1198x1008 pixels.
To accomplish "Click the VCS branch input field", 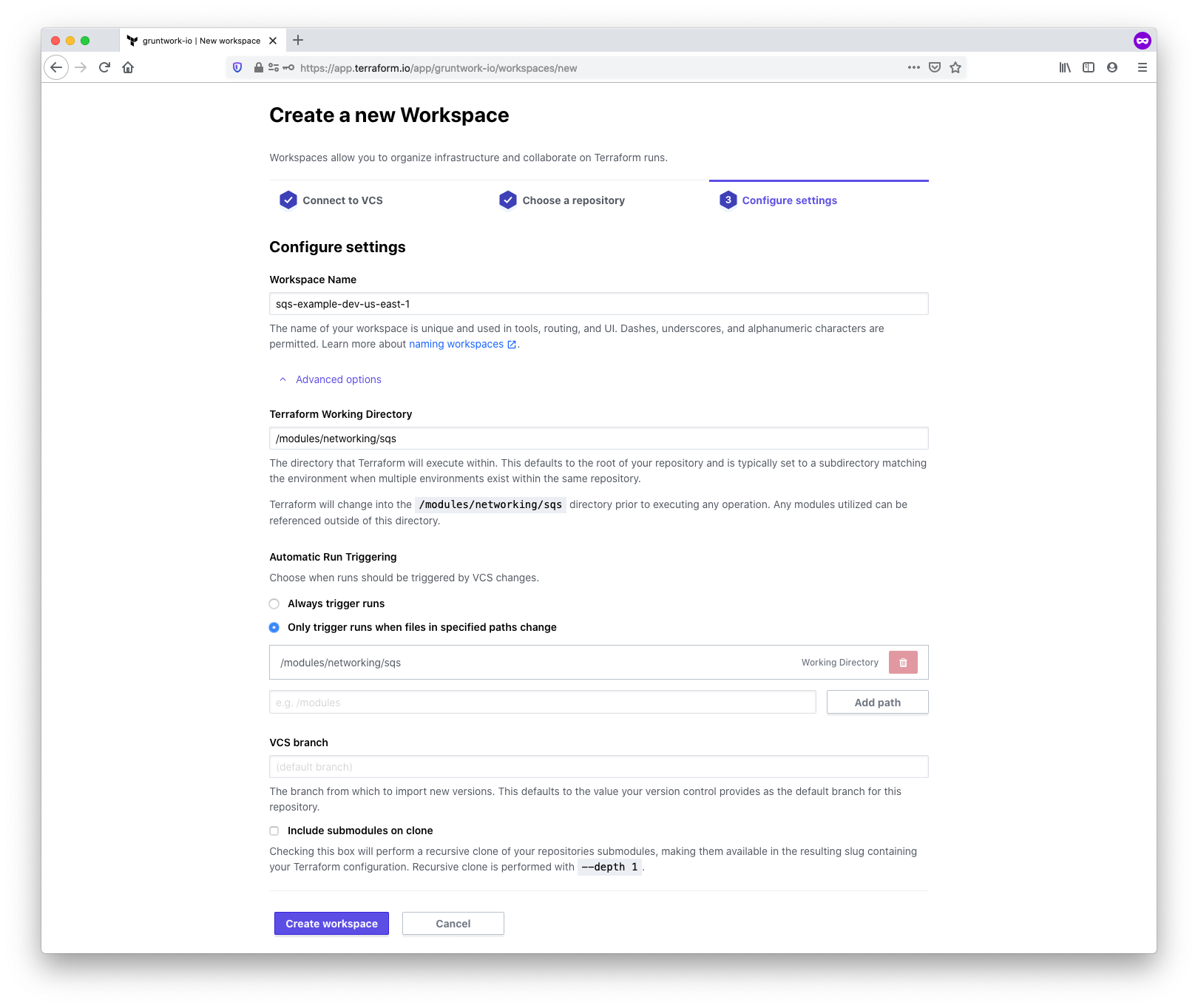I will point(598,766).
